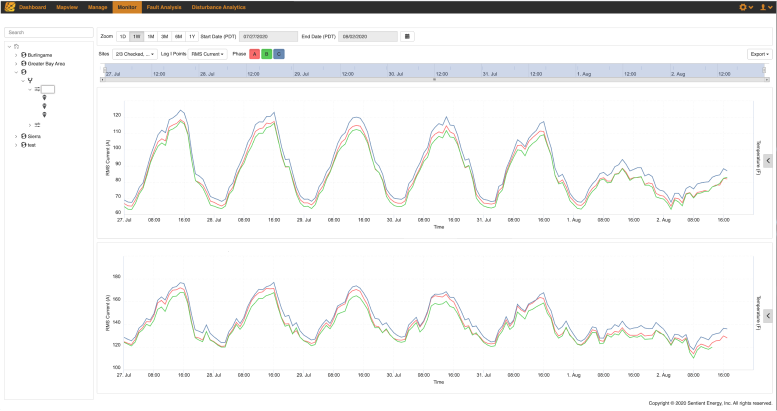Image resolution: width=777 pixels, height=411 pixels.
Task: Open the Mapview tab
Action: pos(67,7)
